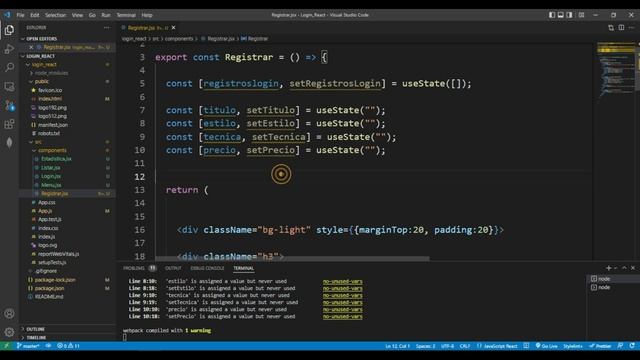Open package.json in the file tree
This screenshot has height=360, width=640.
coord(49,288)
